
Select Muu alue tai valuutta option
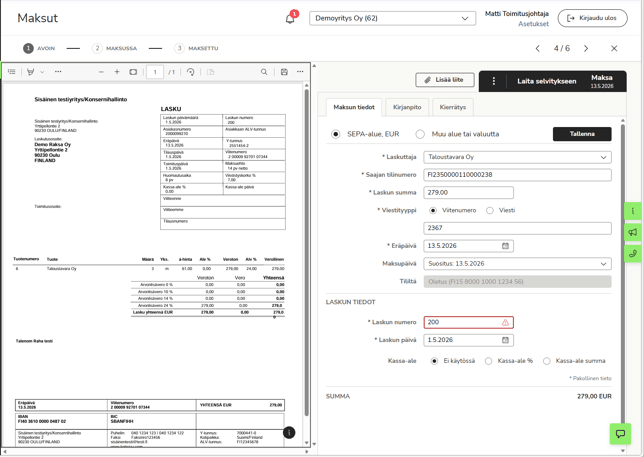click(420, 134)
